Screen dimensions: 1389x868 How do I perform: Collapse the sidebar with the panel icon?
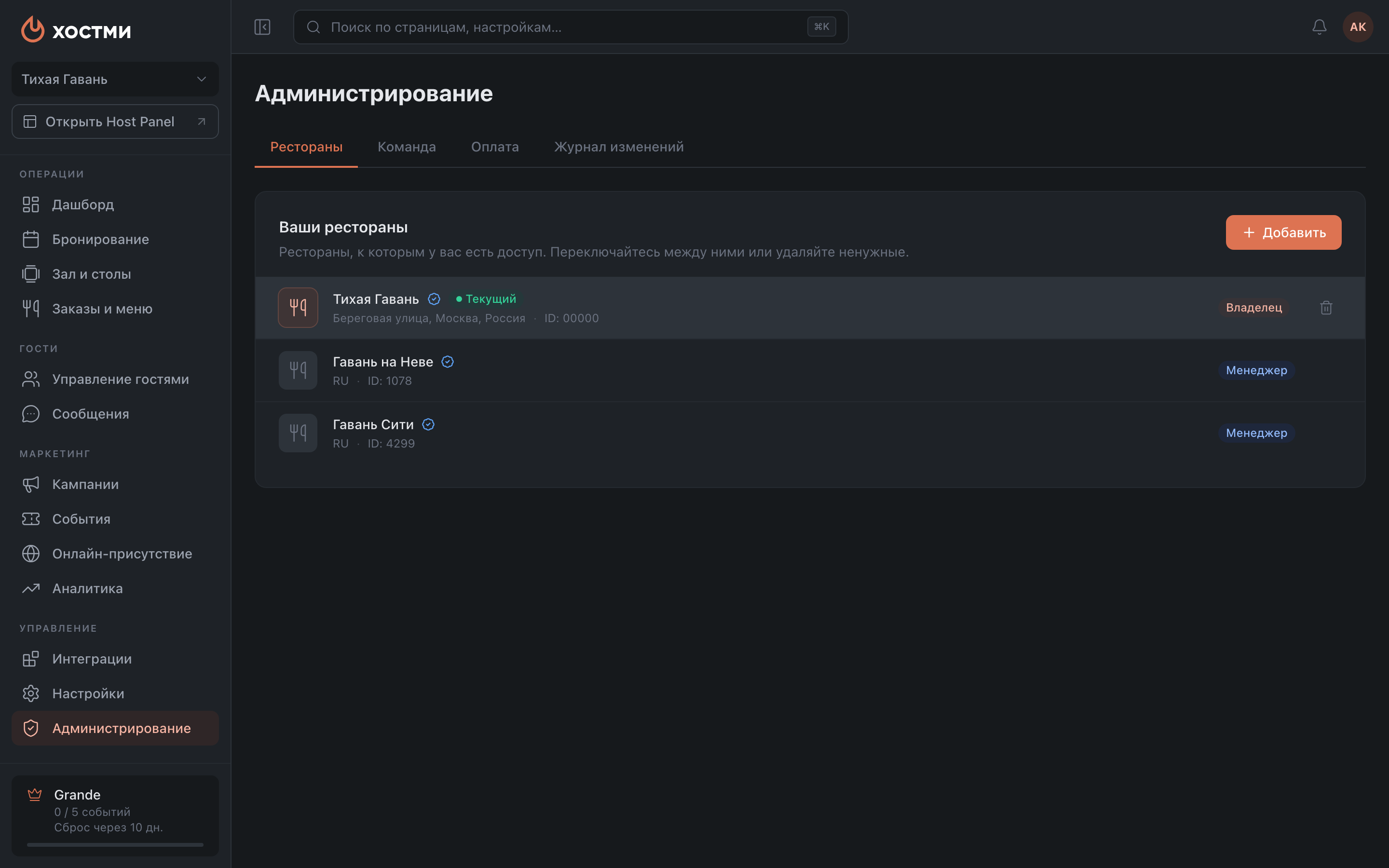pos(262,27)
